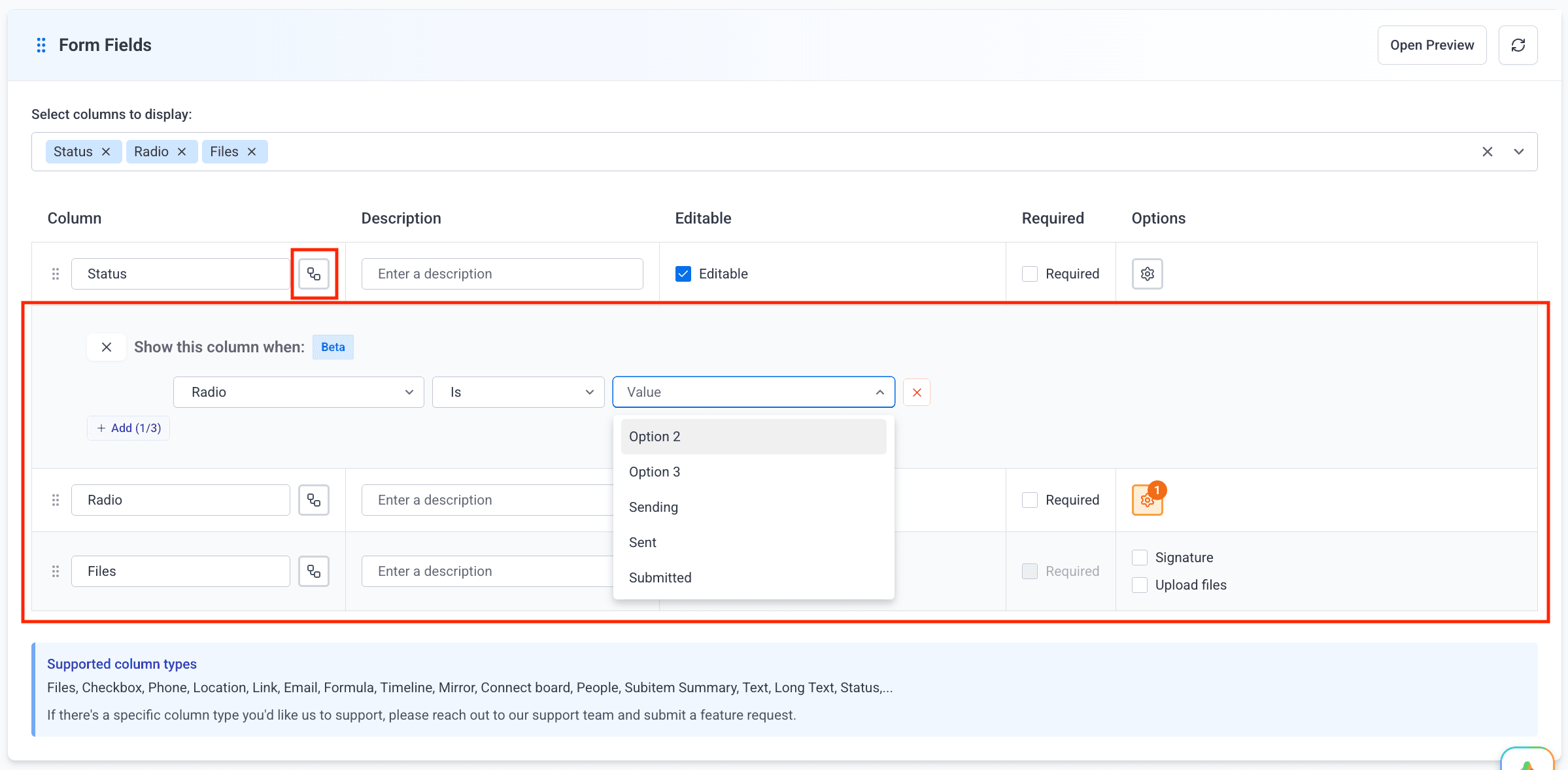This screenshot has height=770, width=1568.
Task: Remove the Status tag from selected columns
Action: [x=106, y=152]
